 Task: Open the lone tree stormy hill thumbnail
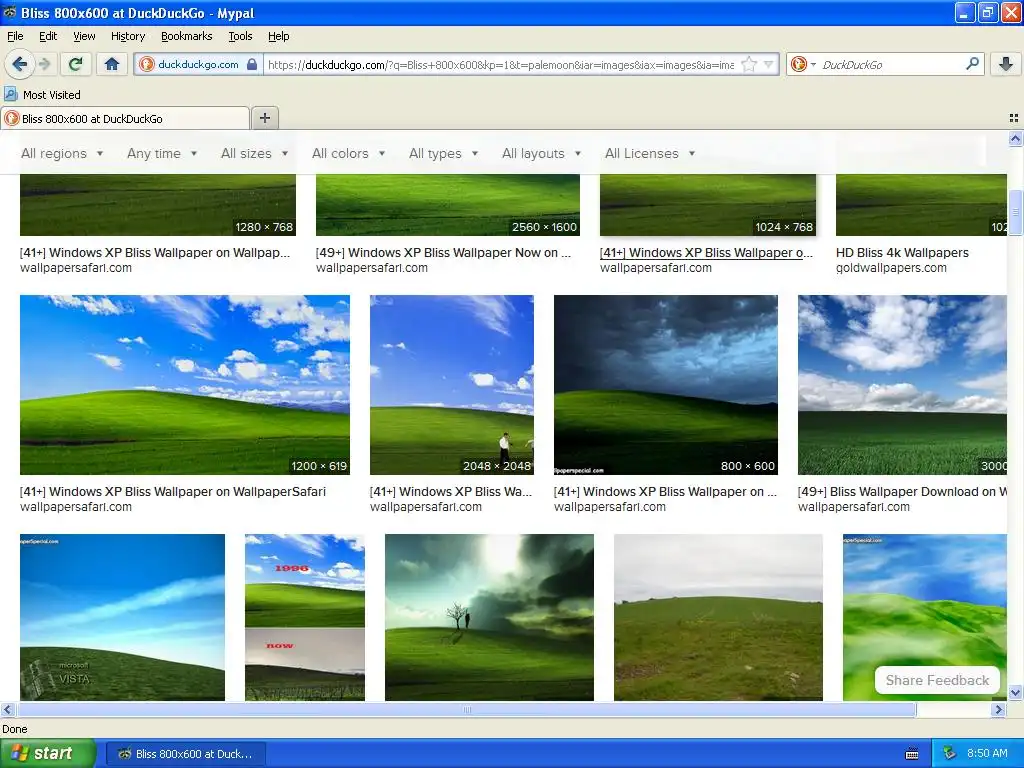(x=490, y=617)
